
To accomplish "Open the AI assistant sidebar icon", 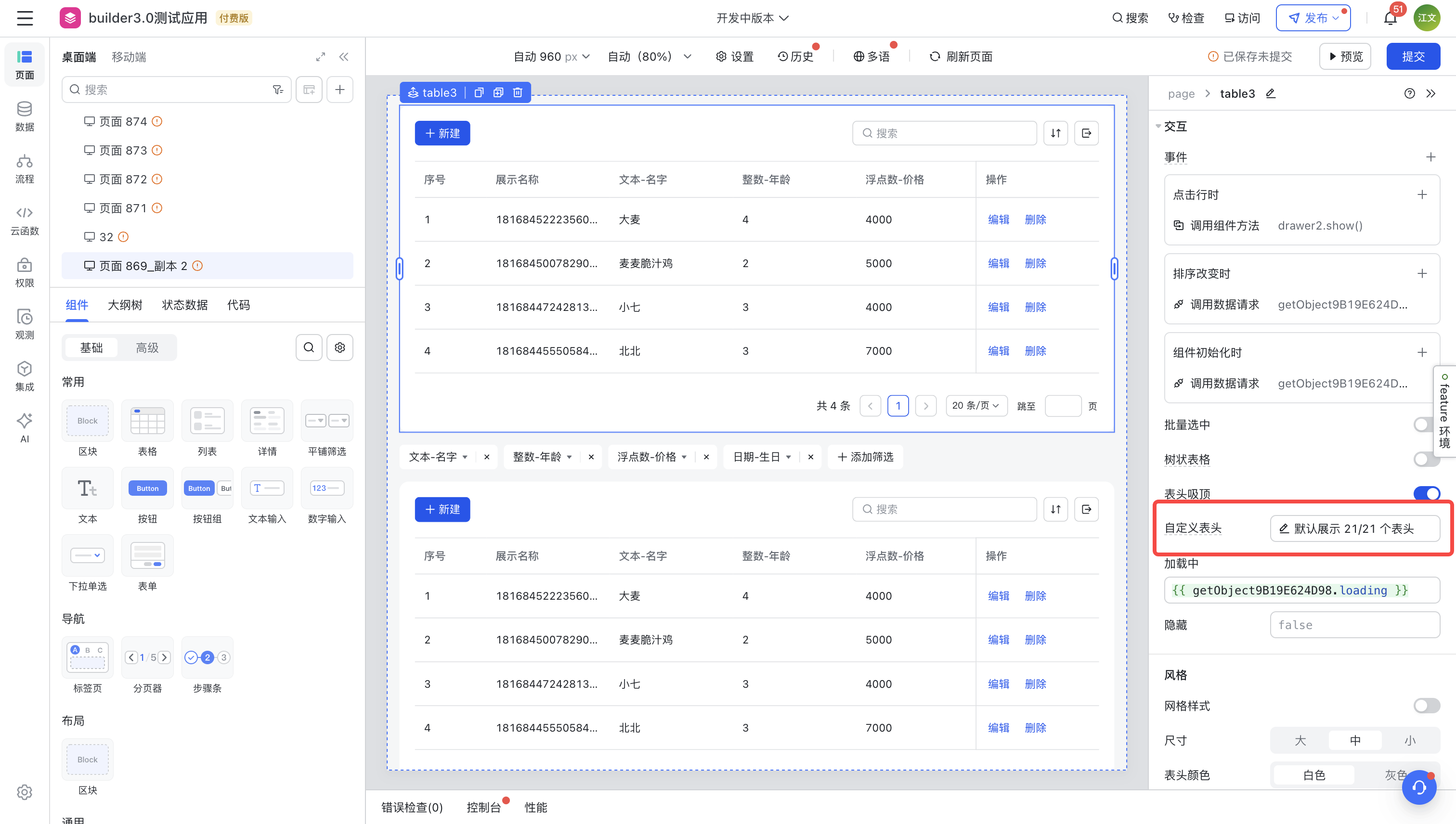I will [25, 427].
